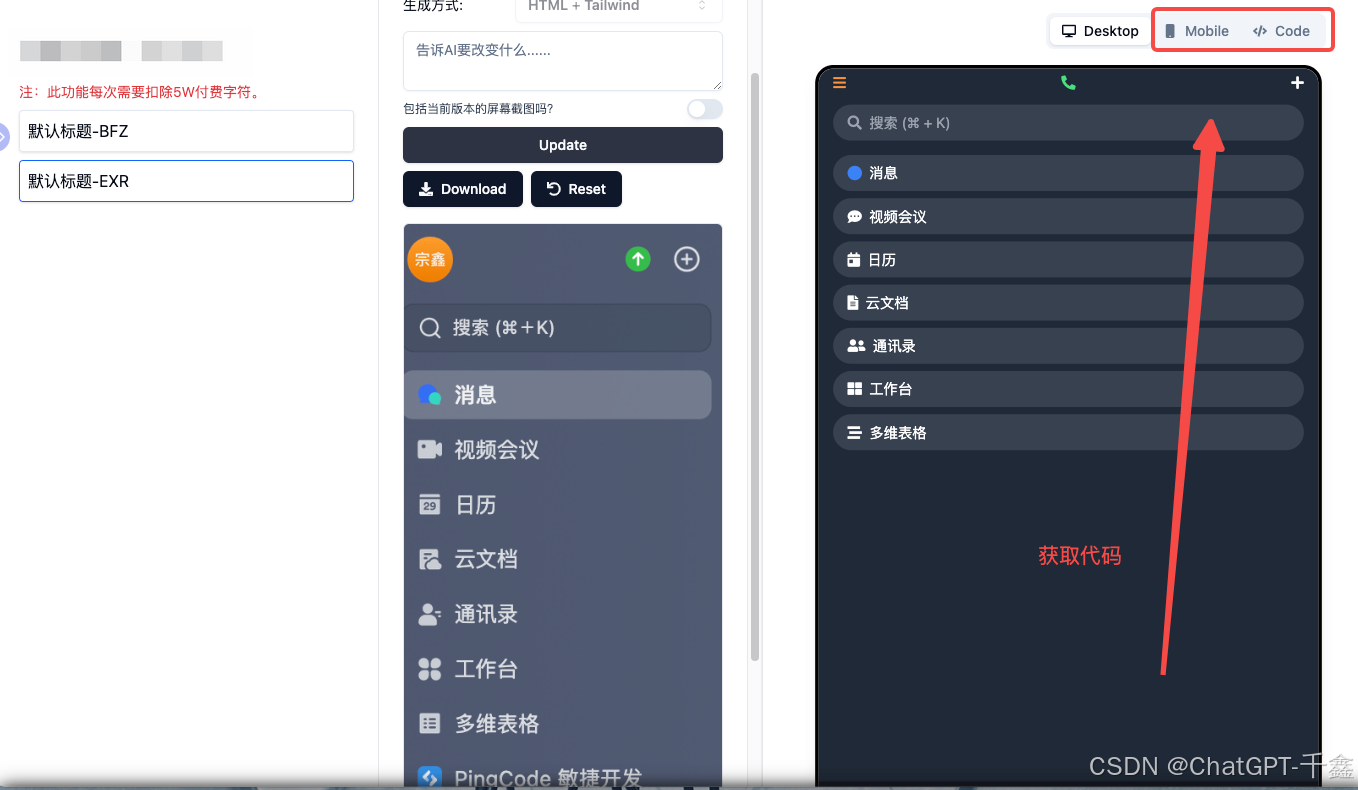Click the circled plus icon beside avatar
1358x790 pixels.
tap(687, 259)
